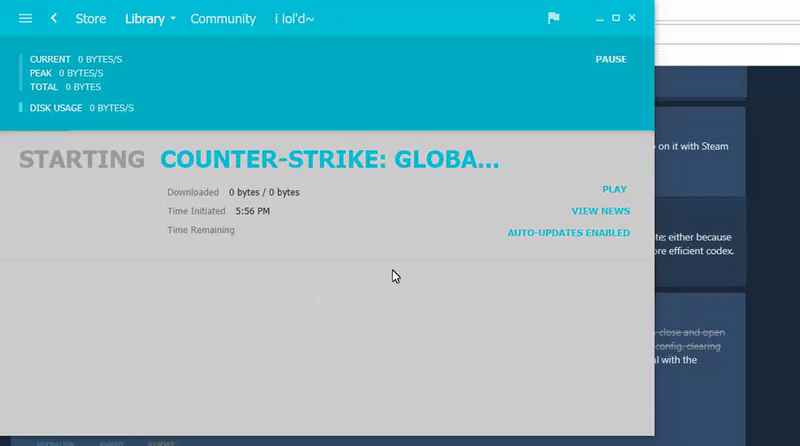800x446 pixels.
Task: Maximize the Steam window
Action: [616, 18]
